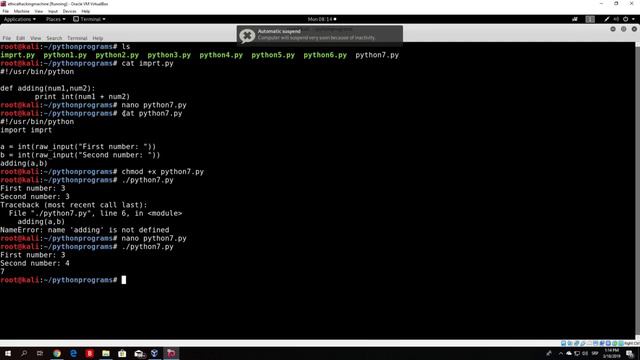Click python4.py in the ls output
This screenshot has height=360, width=640.
coord(221,55)
